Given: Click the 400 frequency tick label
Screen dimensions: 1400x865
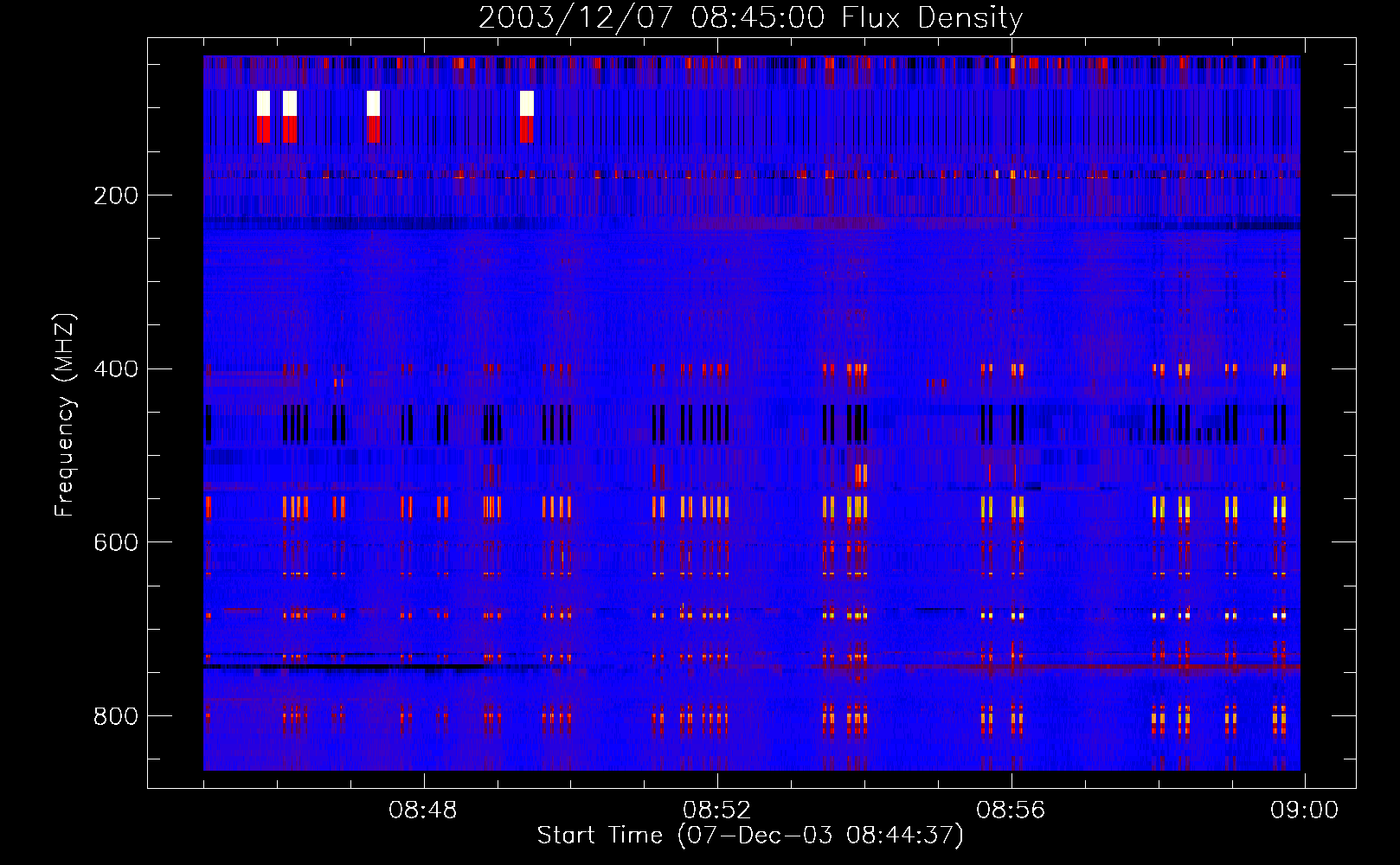Looking at the screenshot, I should click(x=116, y=369).
